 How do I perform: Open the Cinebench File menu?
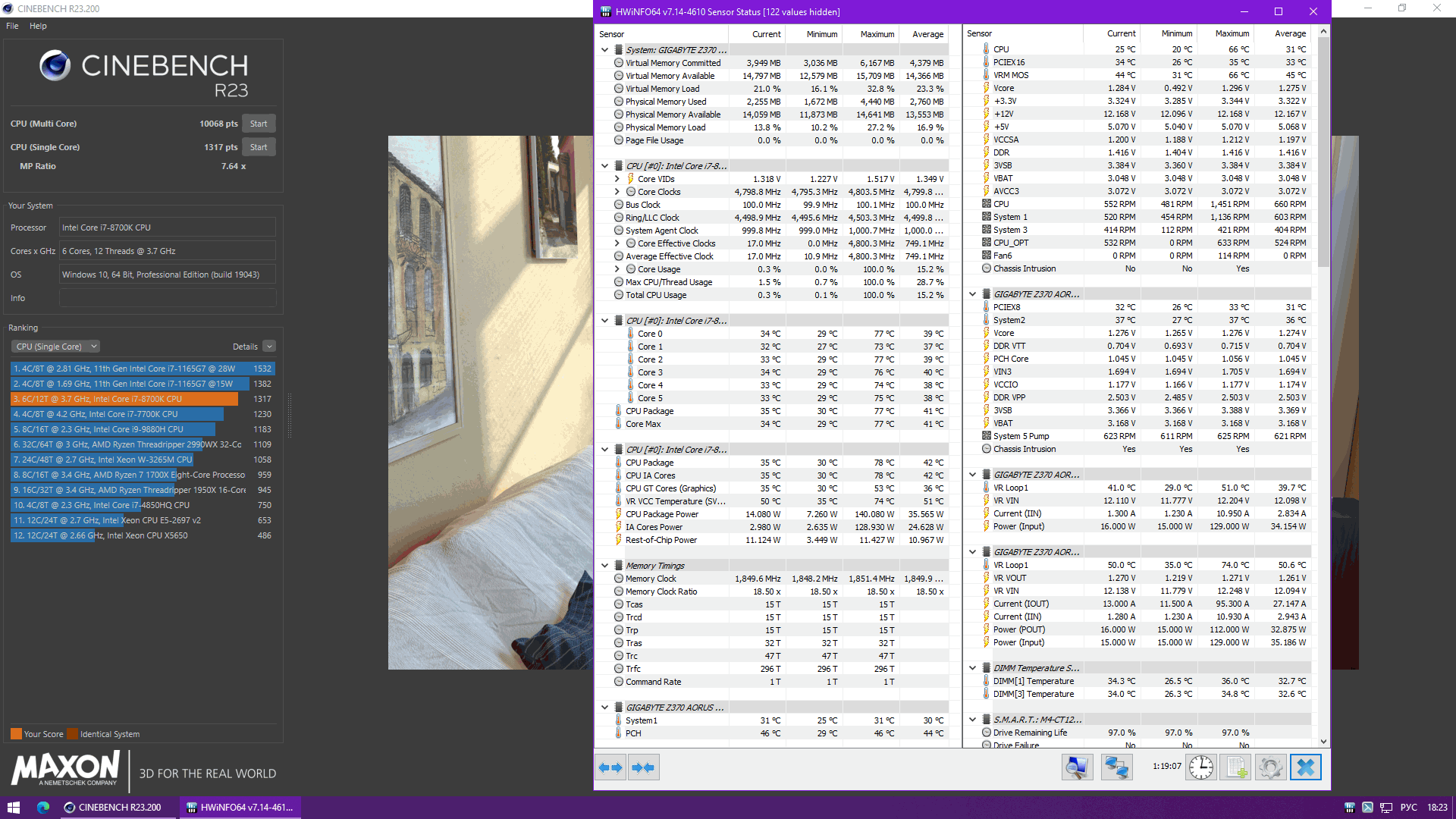[12, 26]
